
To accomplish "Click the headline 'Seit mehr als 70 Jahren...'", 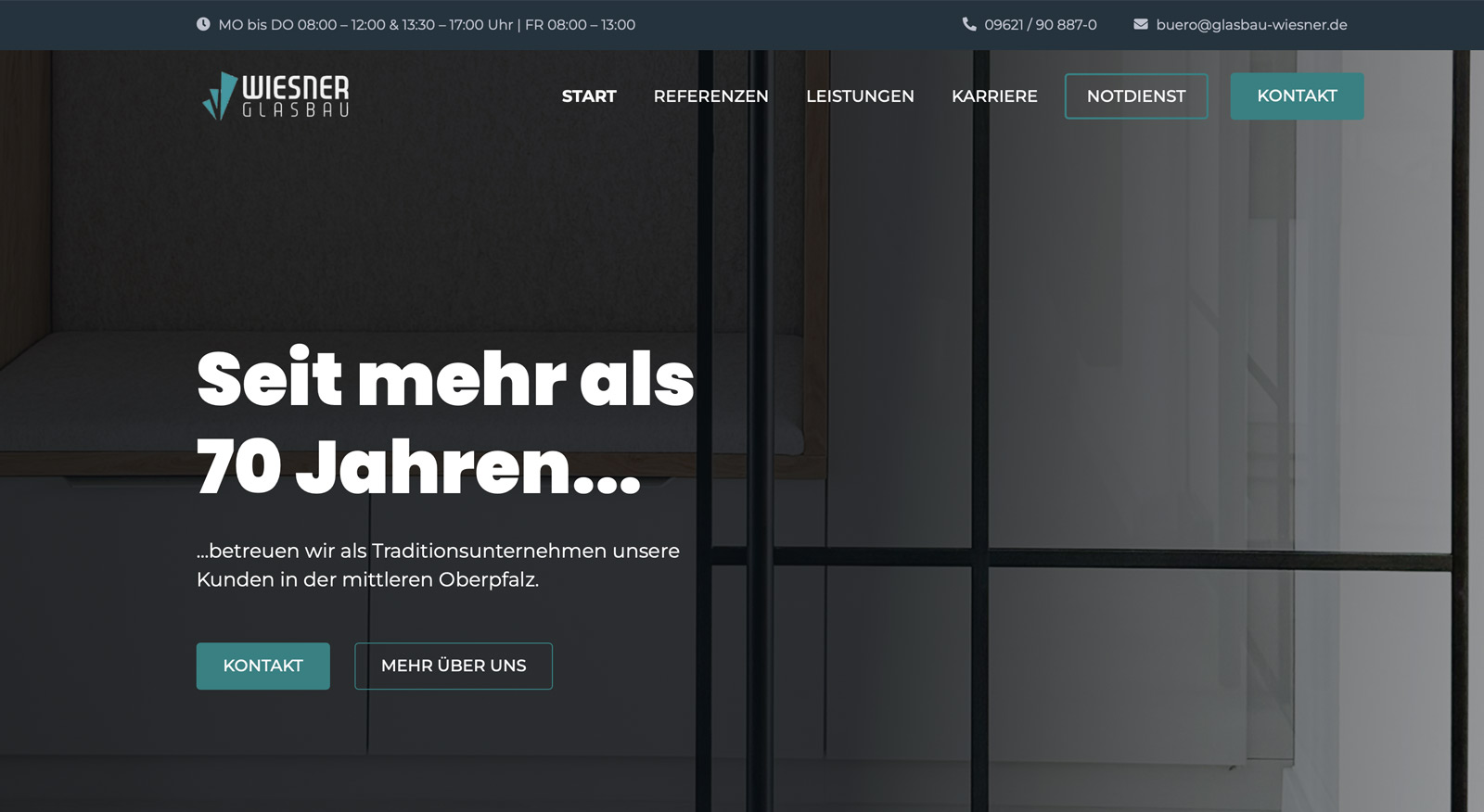I will pyautogui.click(x=445, y=423).
